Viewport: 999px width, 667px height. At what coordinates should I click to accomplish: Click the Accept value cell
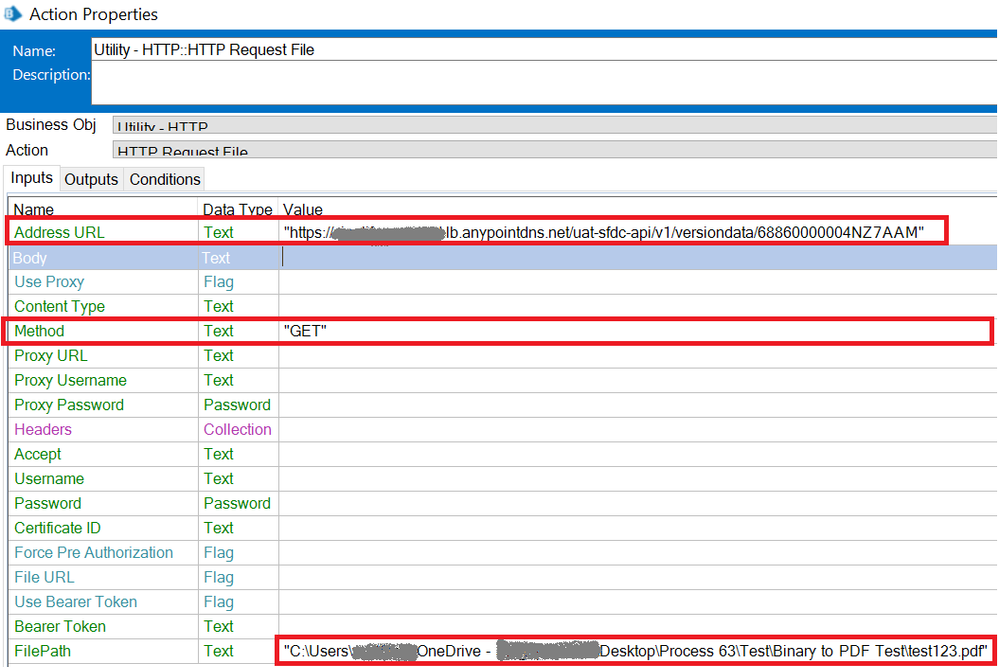tap(638, 454)
